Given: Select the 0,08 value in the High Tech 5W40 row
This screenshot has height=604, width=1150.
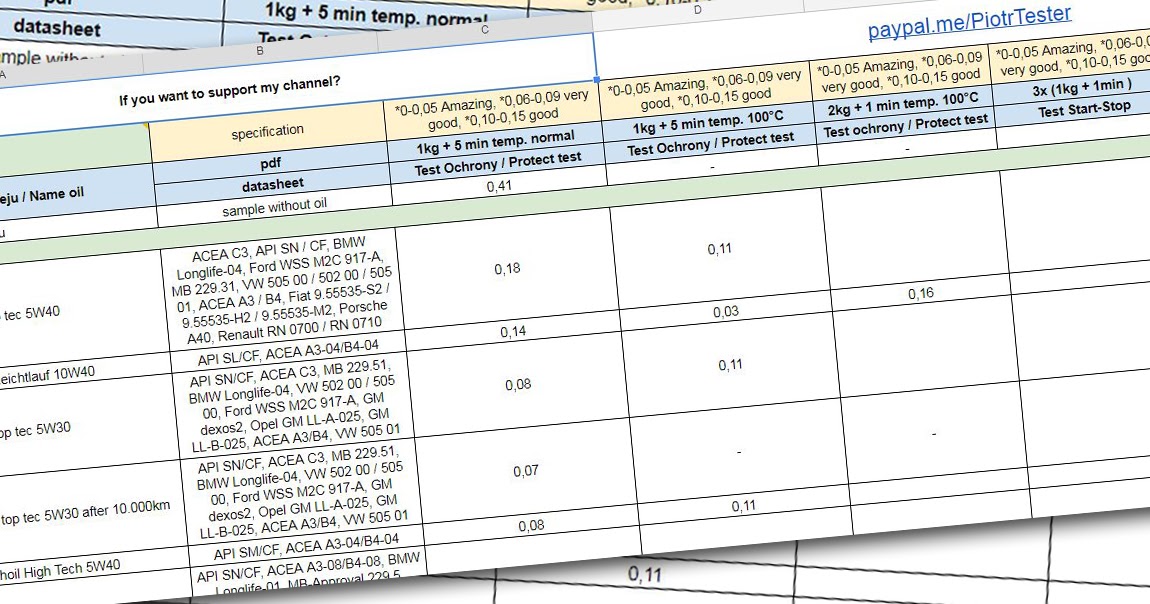Looking at the screenshot, I should click(532, 526).
